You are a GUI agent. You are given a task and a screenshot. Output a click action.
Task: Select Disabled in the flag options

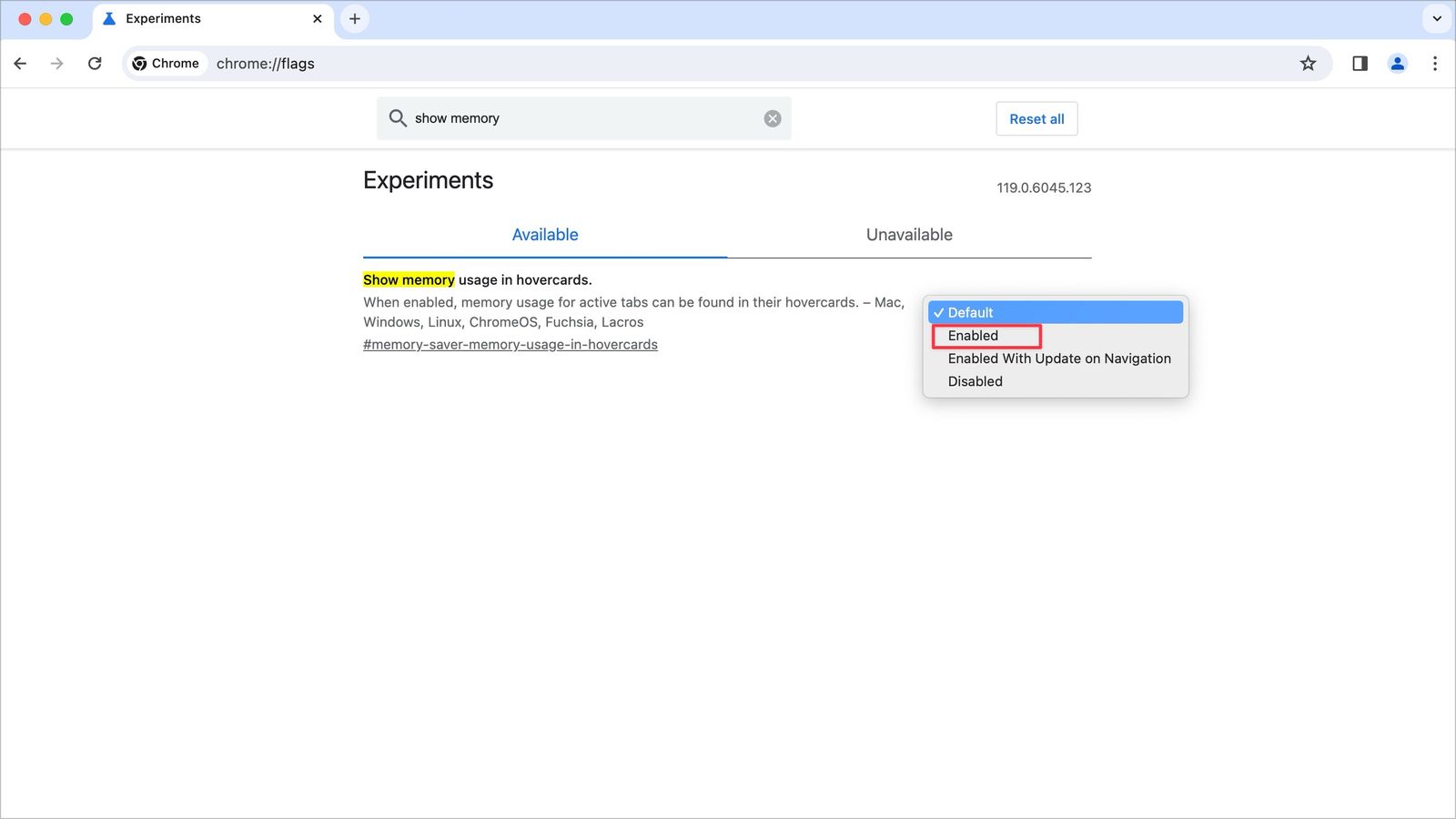pyautogui.click(x=975, y=381)
